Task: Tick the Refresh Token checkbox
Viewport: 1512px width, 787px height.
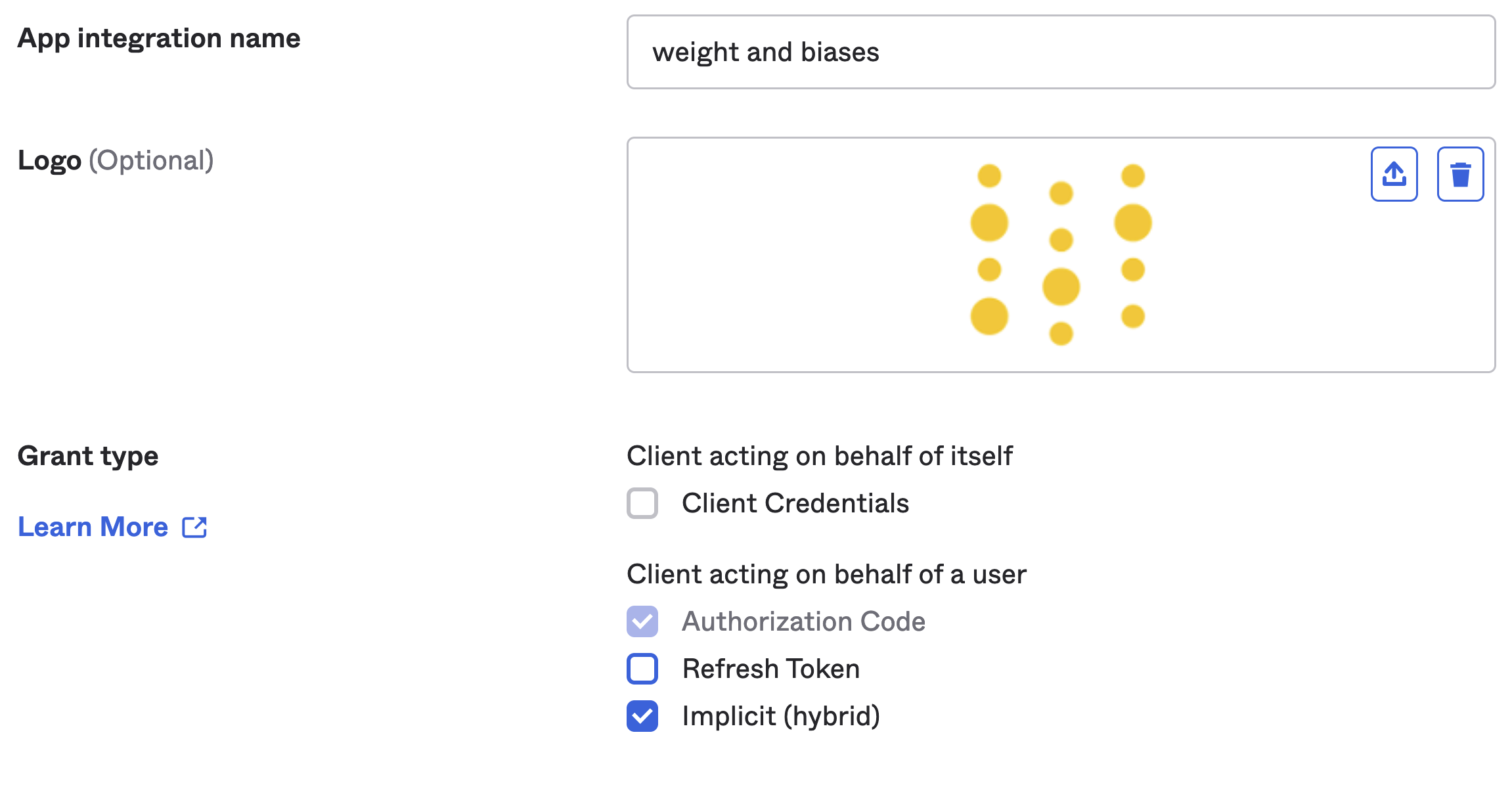Action: 642,669
